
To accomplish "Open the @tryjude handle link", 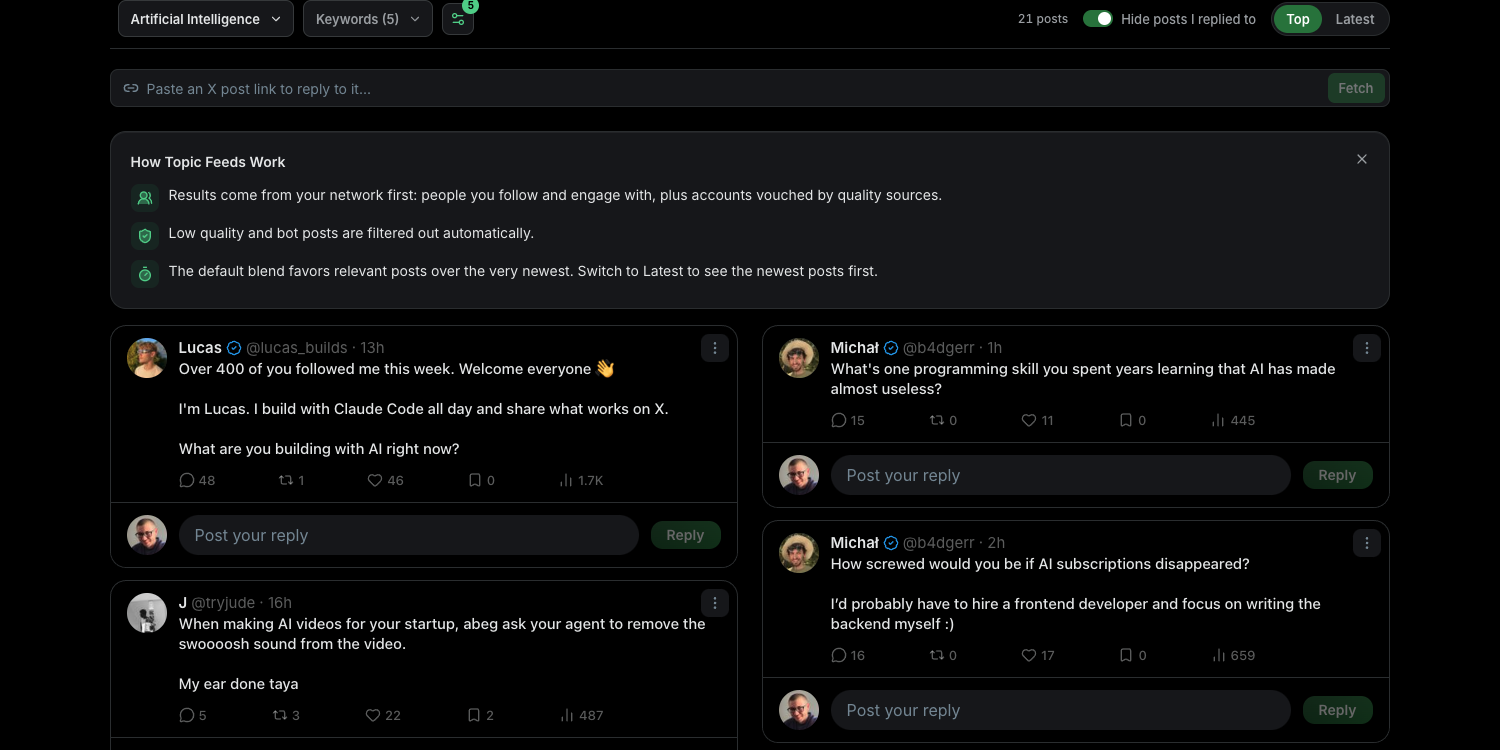I will [x=223, y=603].
